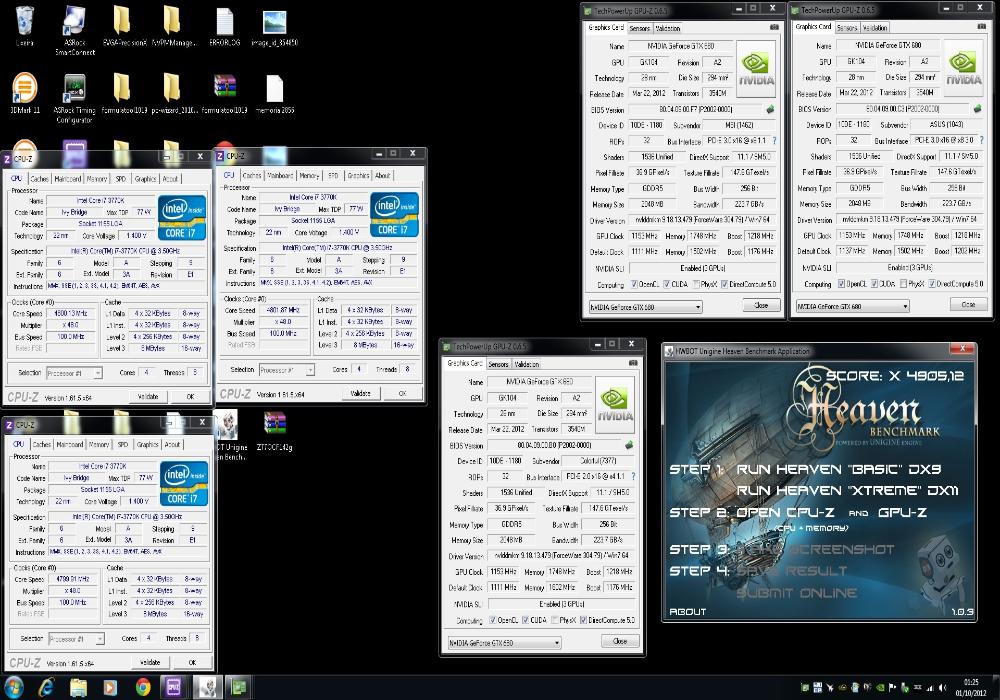The width and height of the screenshot is (1000, 700).
Task: Select the ERROR.LOG file icon
Action: (224, 26)
